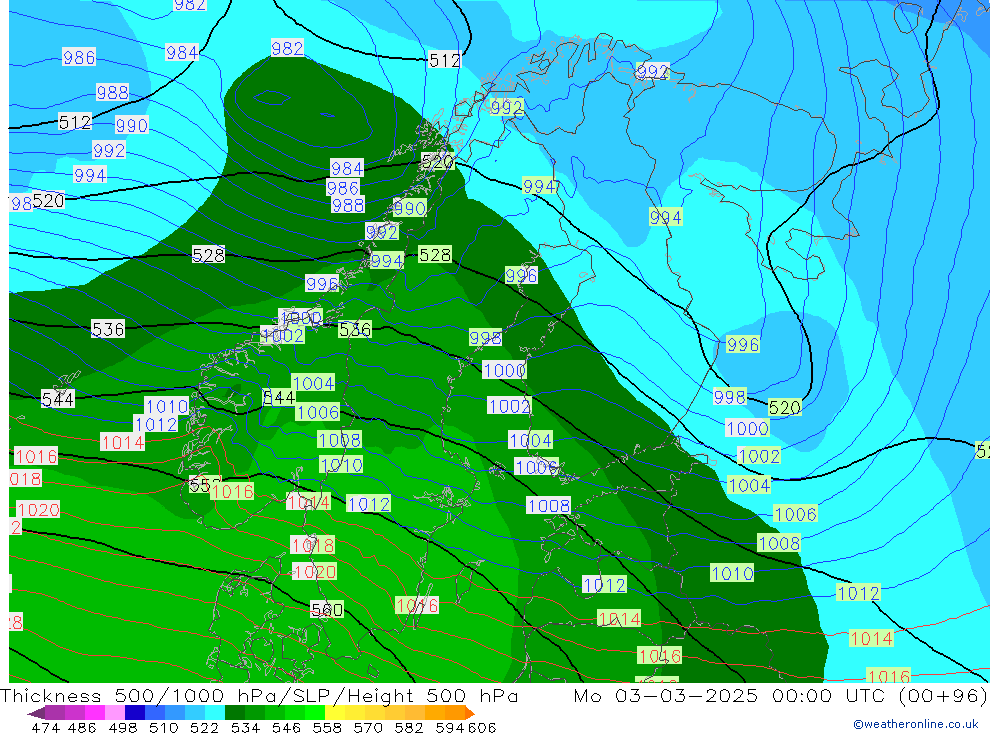Select the bright lime green legend swatch
Viewport: 1000px width, 733px height.
click(314, 713)
